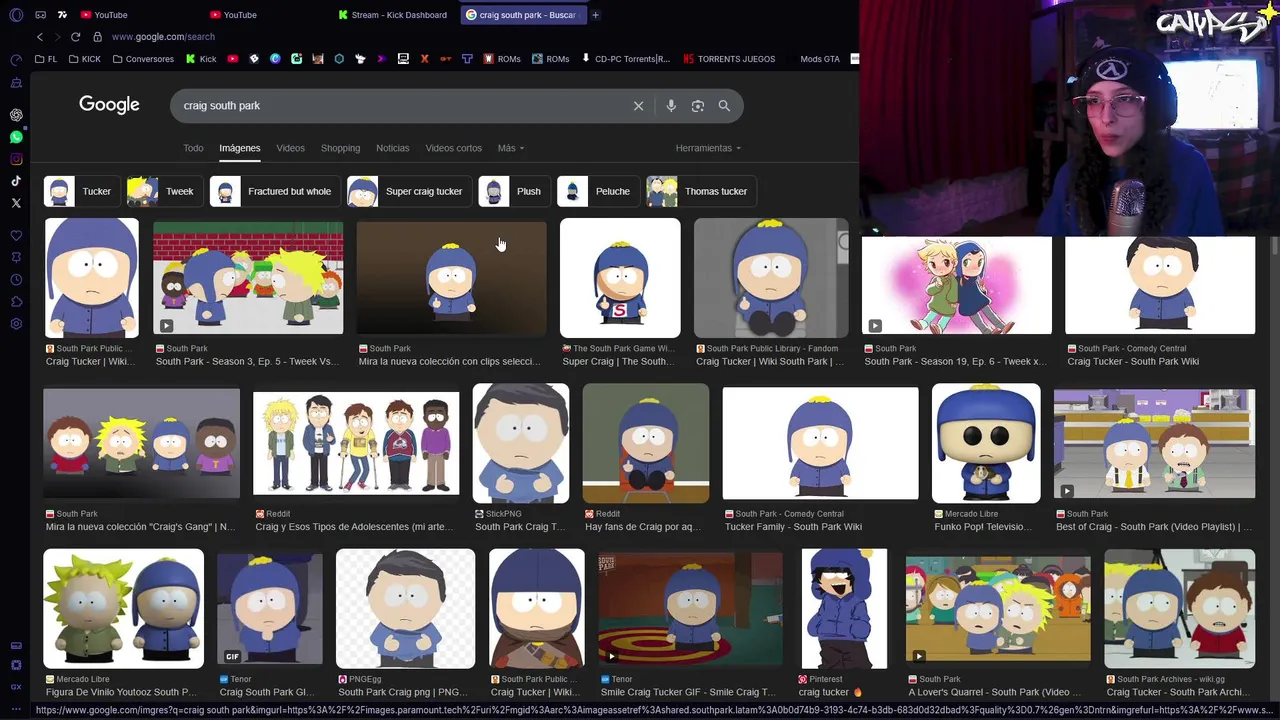Select the Noticias search tab
Viewport: 1280px width, 720px height.
[392, 148]
